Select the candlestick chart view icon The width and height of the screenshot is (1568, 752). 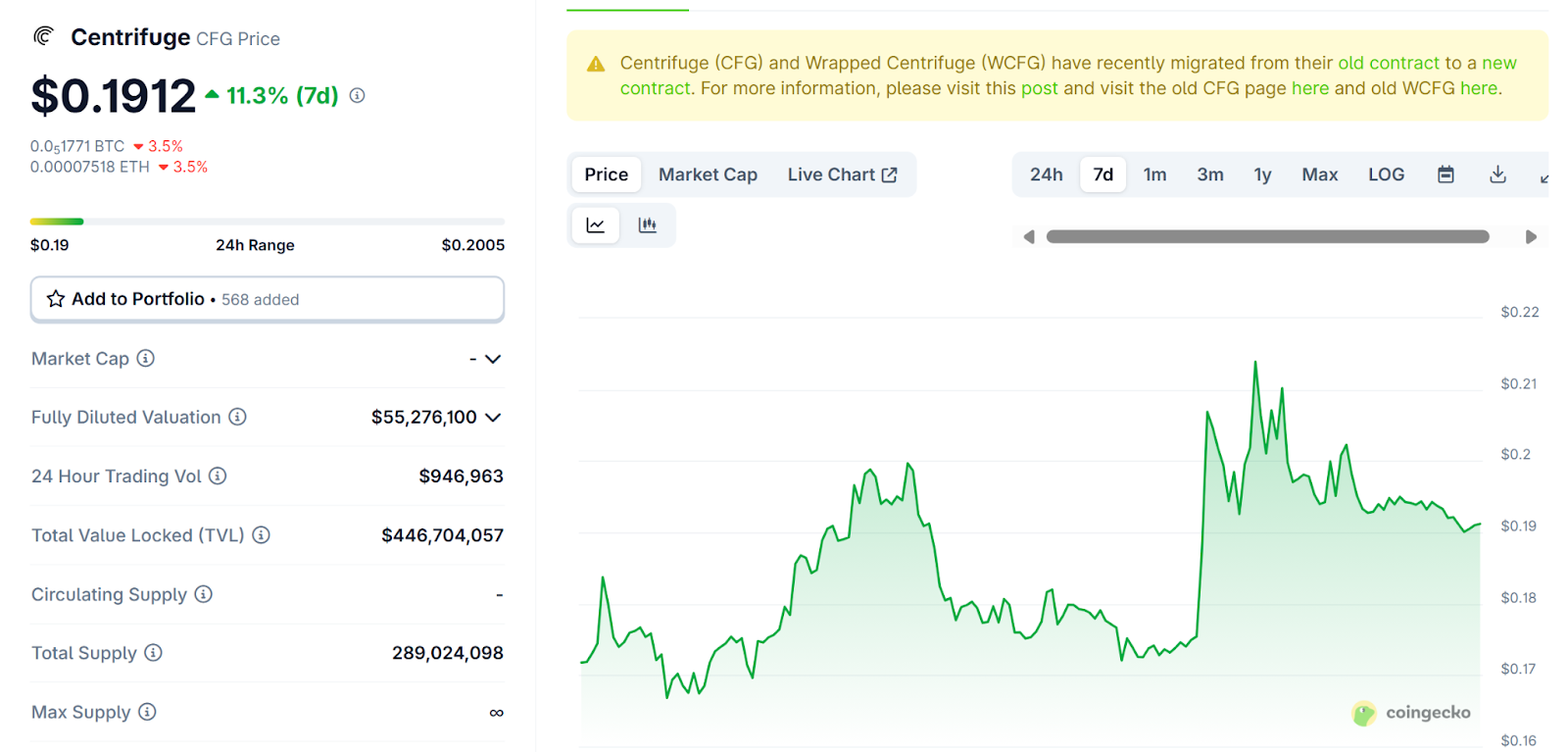(x=647, y=225)
